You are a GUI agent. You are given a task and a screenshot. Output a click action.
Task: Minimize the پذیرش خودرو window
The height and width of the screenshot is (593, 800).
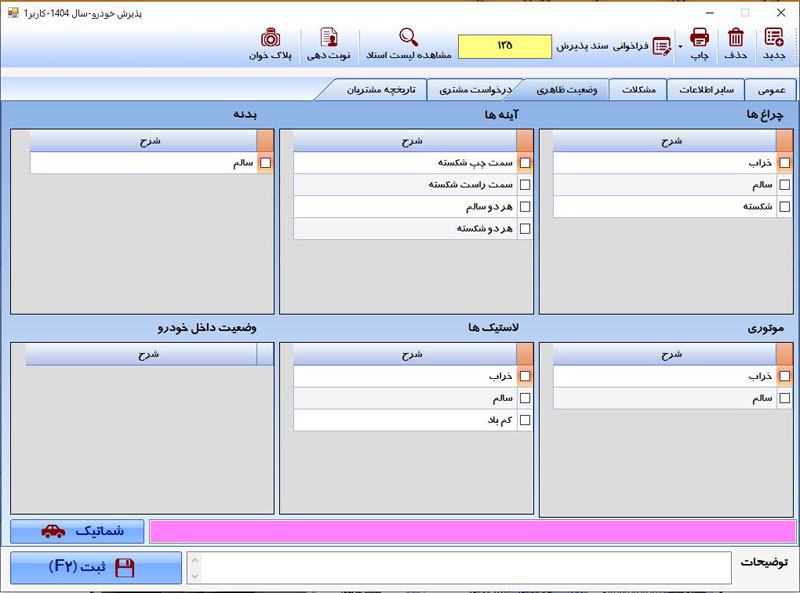(710, 13)
